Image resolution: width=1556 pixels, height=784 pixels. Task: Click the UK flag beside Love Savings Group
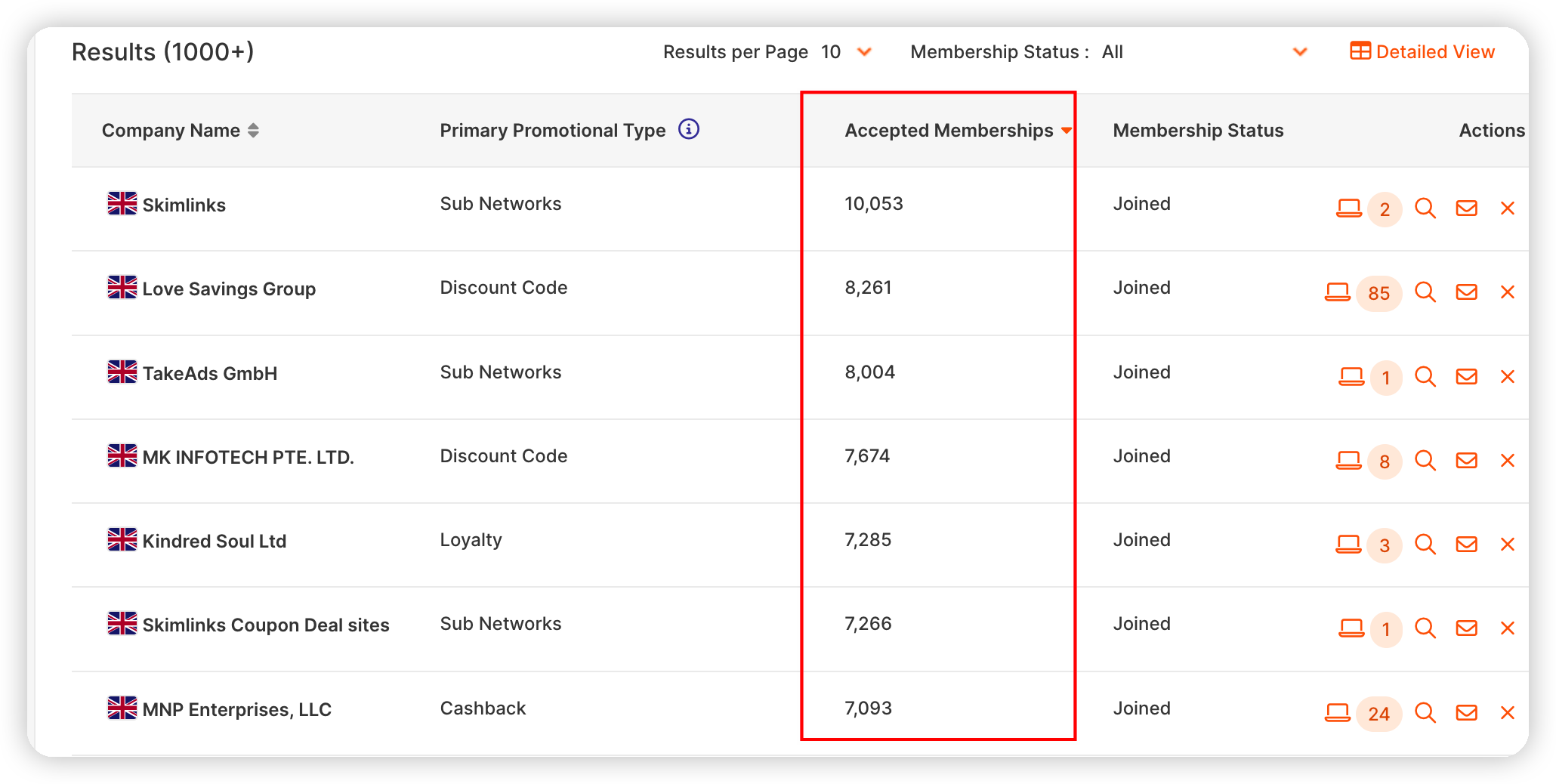[121, 288]
